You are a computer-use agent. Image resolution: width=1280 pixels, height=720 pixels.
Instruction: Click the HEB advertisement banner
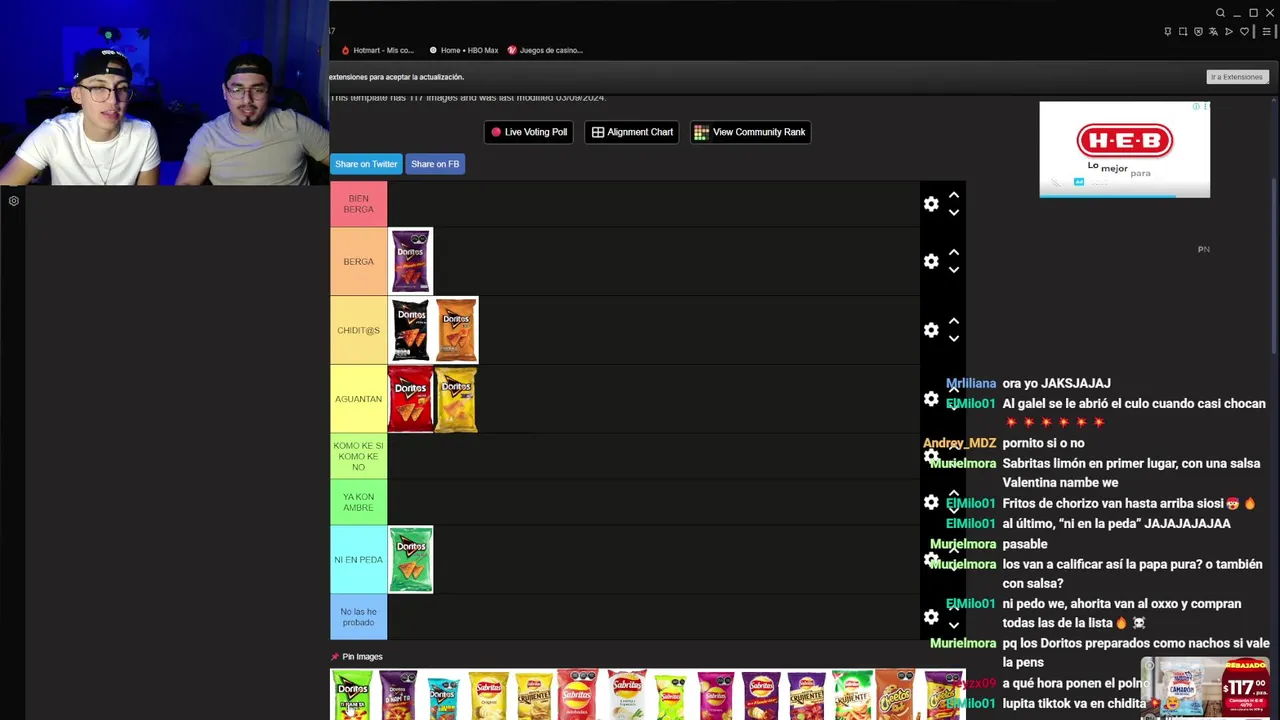pos(1124,149)
